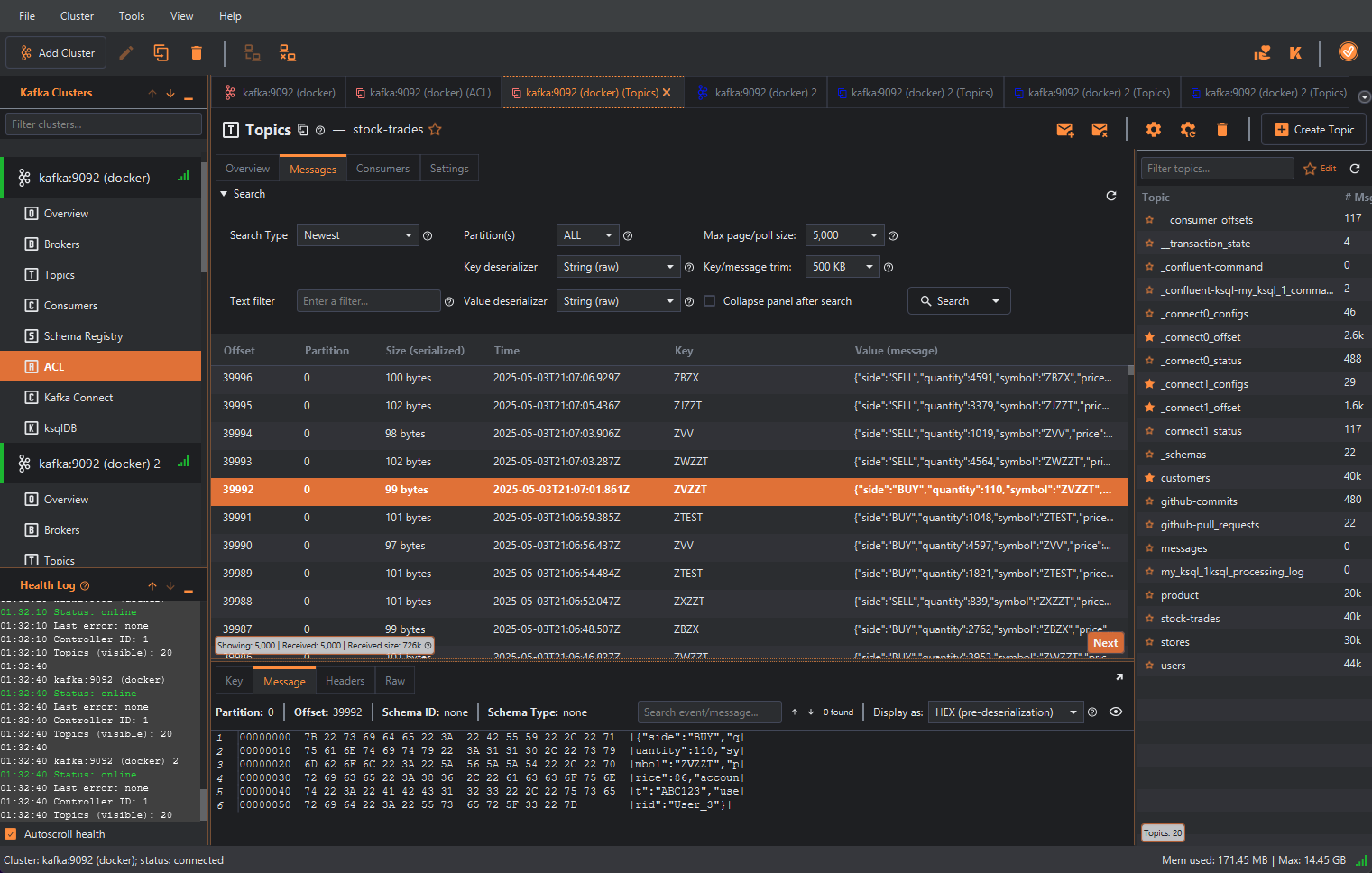Switch to the Headers tab

pyautogui.click(x=345, y=681)
